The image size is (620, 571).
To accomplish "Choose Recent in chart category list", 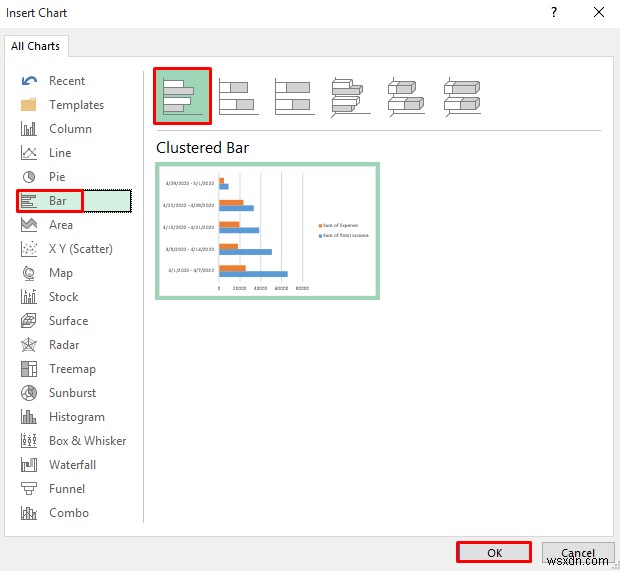I will click(67, 81).
